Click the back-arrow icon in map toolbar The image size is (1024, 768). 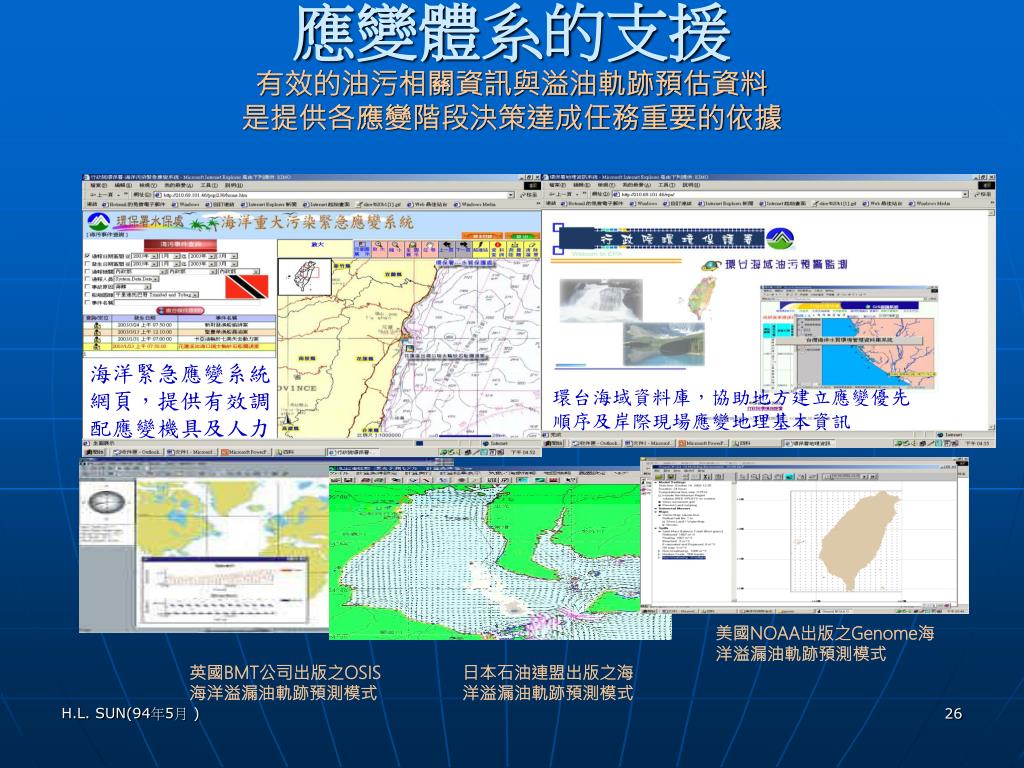click(447, 249)
